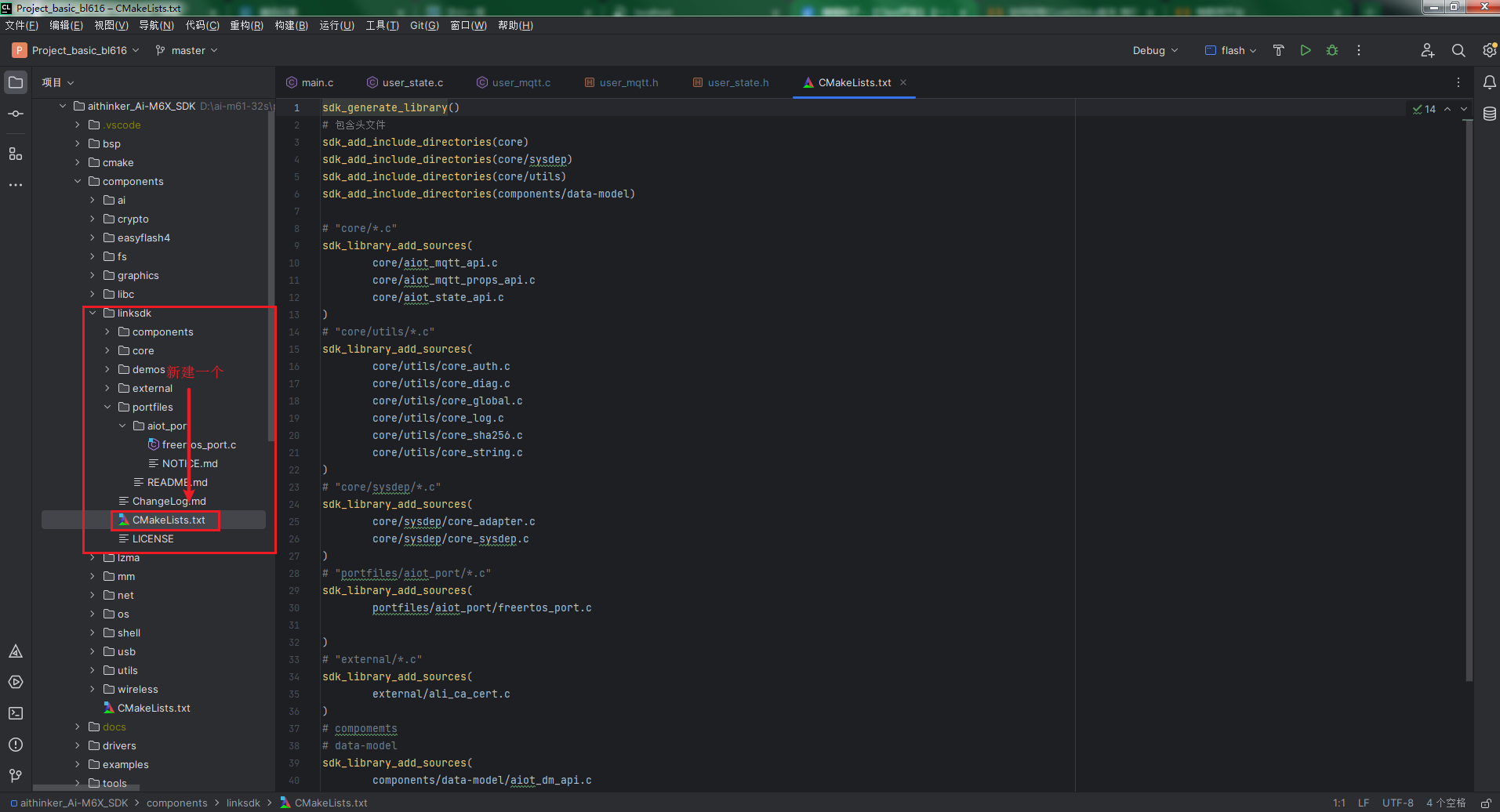
Task: Open the Services tool window icon
Action: pyautogui.click(x=16, y=682)
